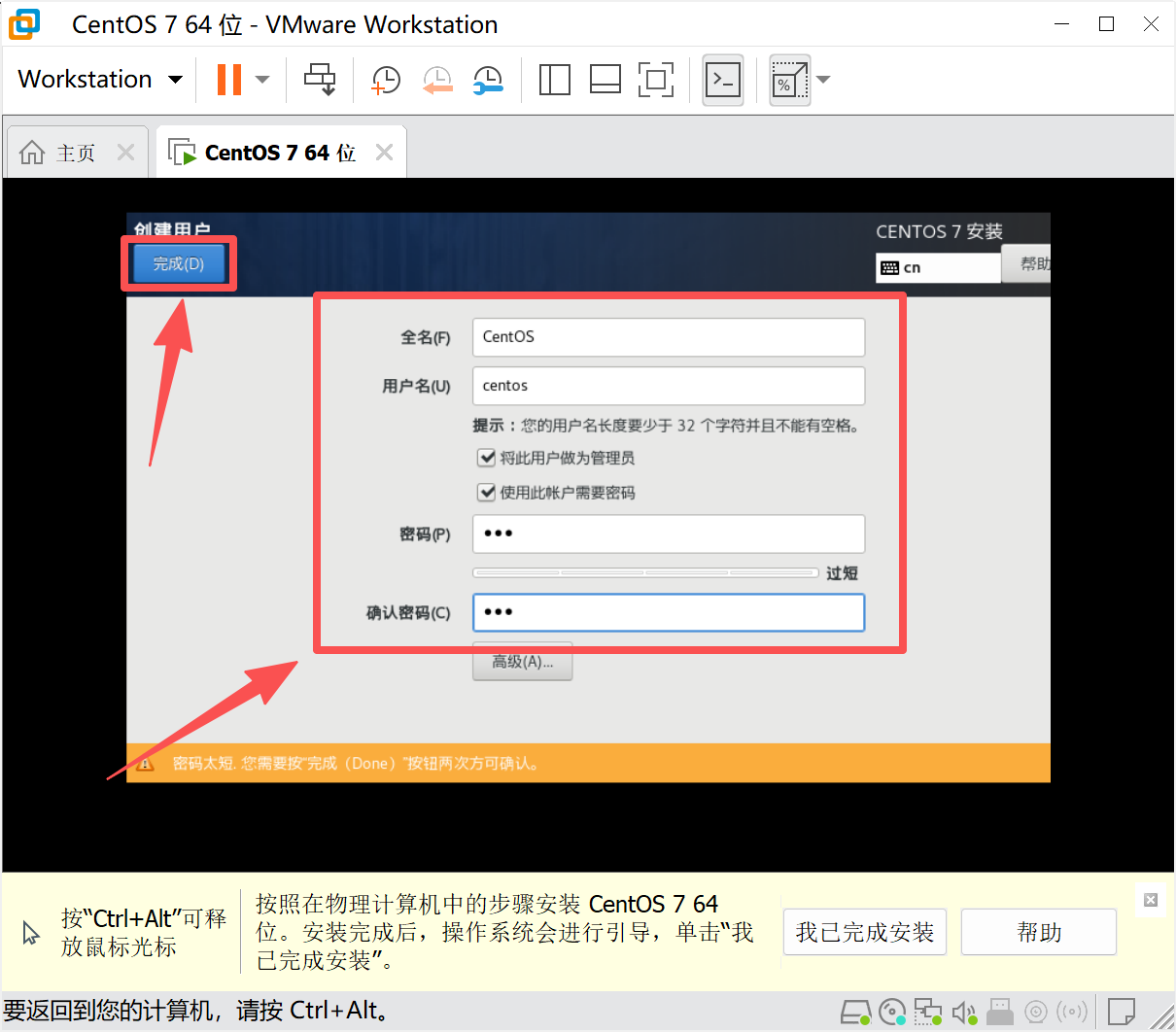This screenshot has height=1032, width=1176.
Task: Click the running VM icon on CentOS tab
Action: (x=182, y=152)
